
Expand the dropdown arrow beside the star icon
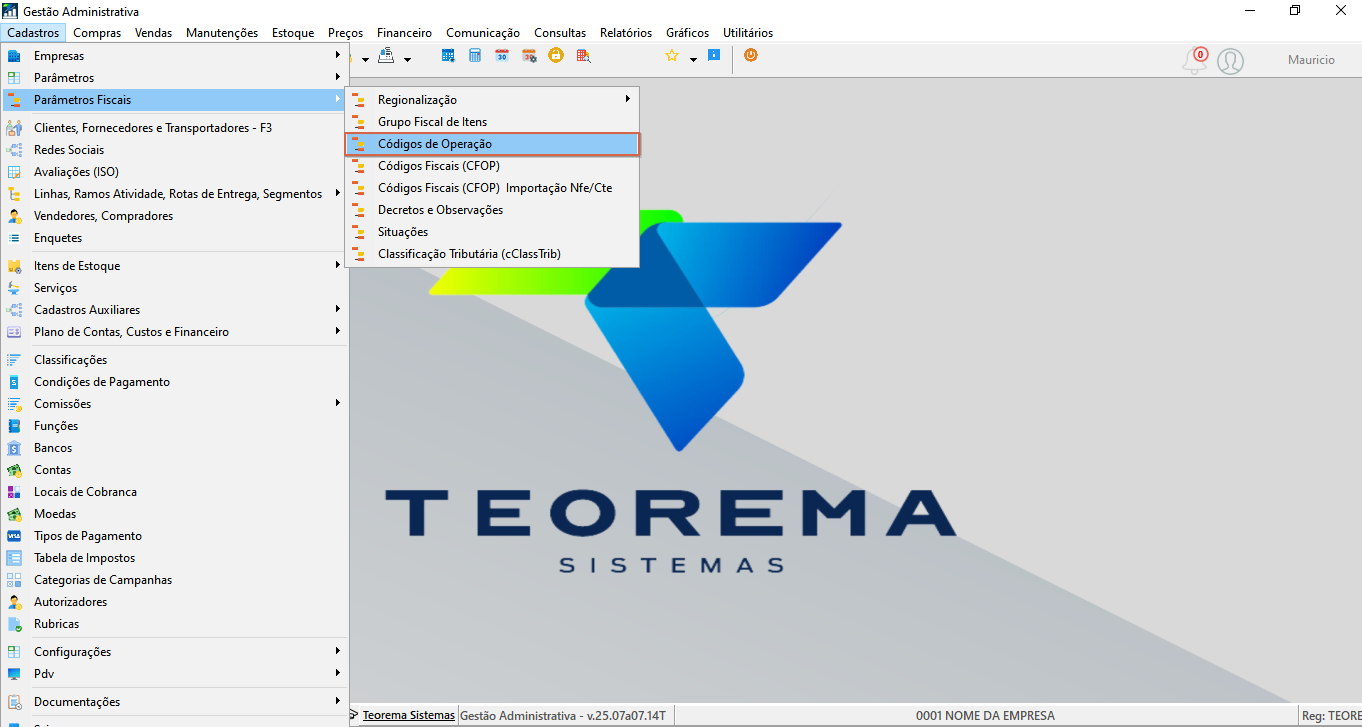693,60
